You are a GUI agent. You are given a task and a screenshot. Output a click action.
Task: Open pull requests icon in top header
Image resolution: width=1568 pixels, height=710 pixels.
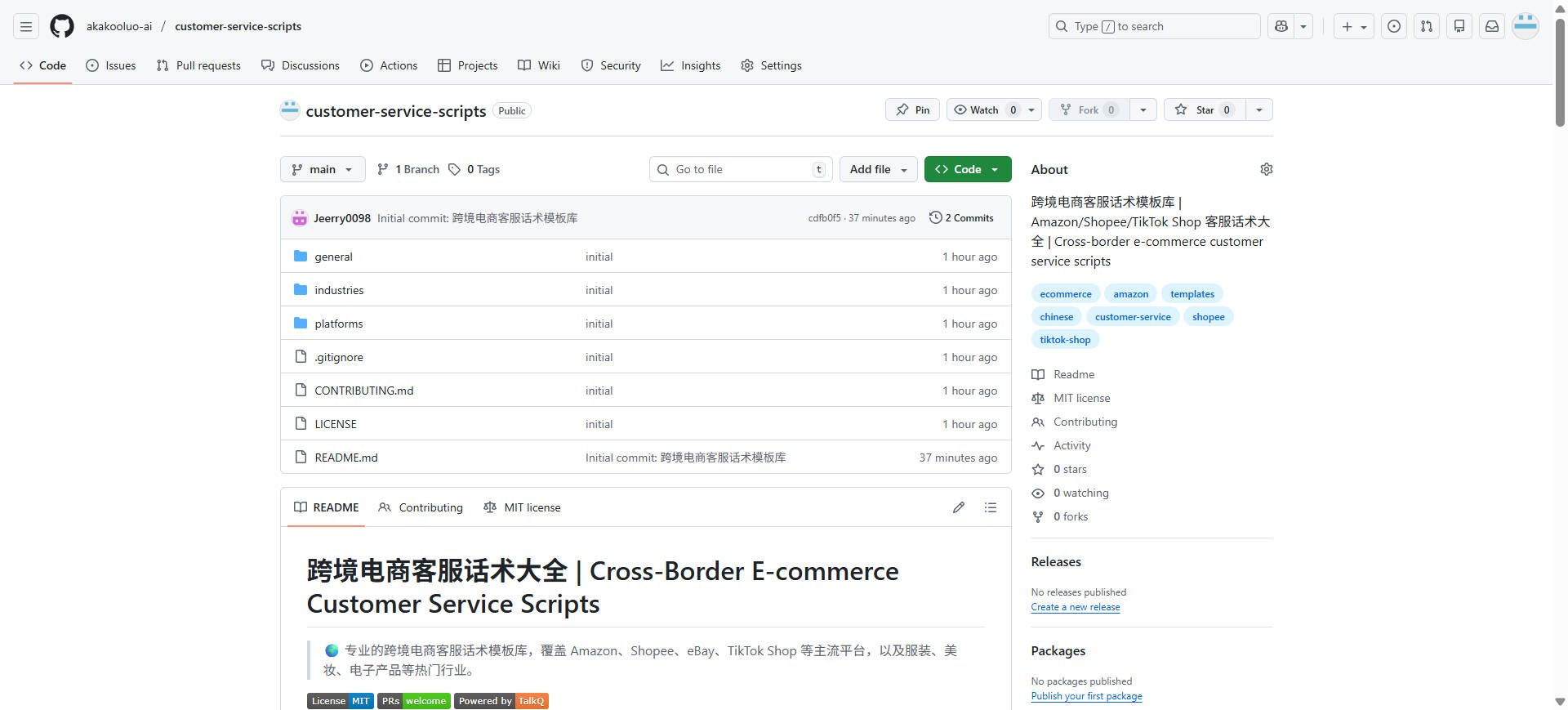1427,26
